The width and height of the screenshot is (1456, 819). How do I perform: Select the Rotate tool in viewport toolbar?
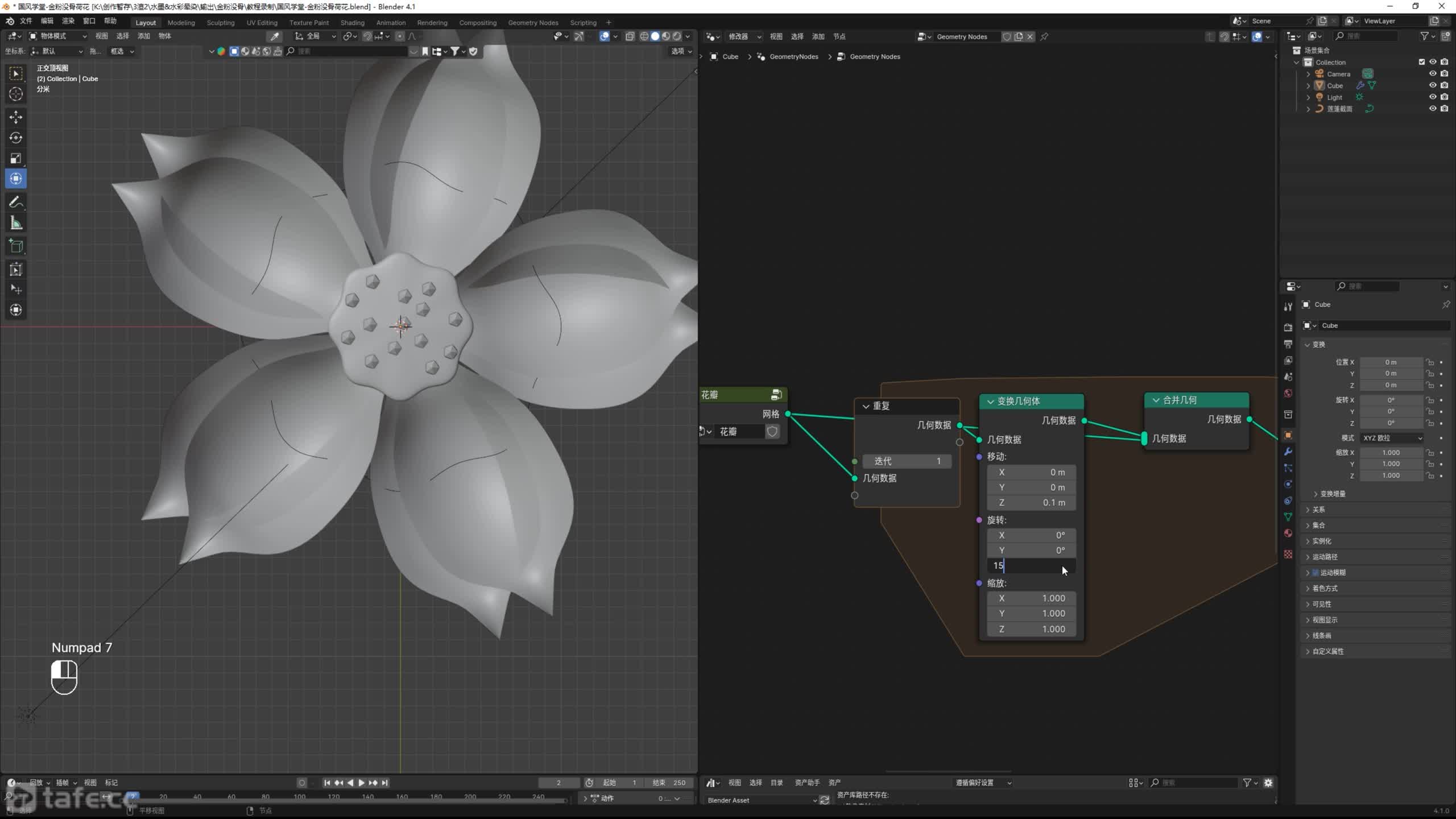tap(15, 138)
